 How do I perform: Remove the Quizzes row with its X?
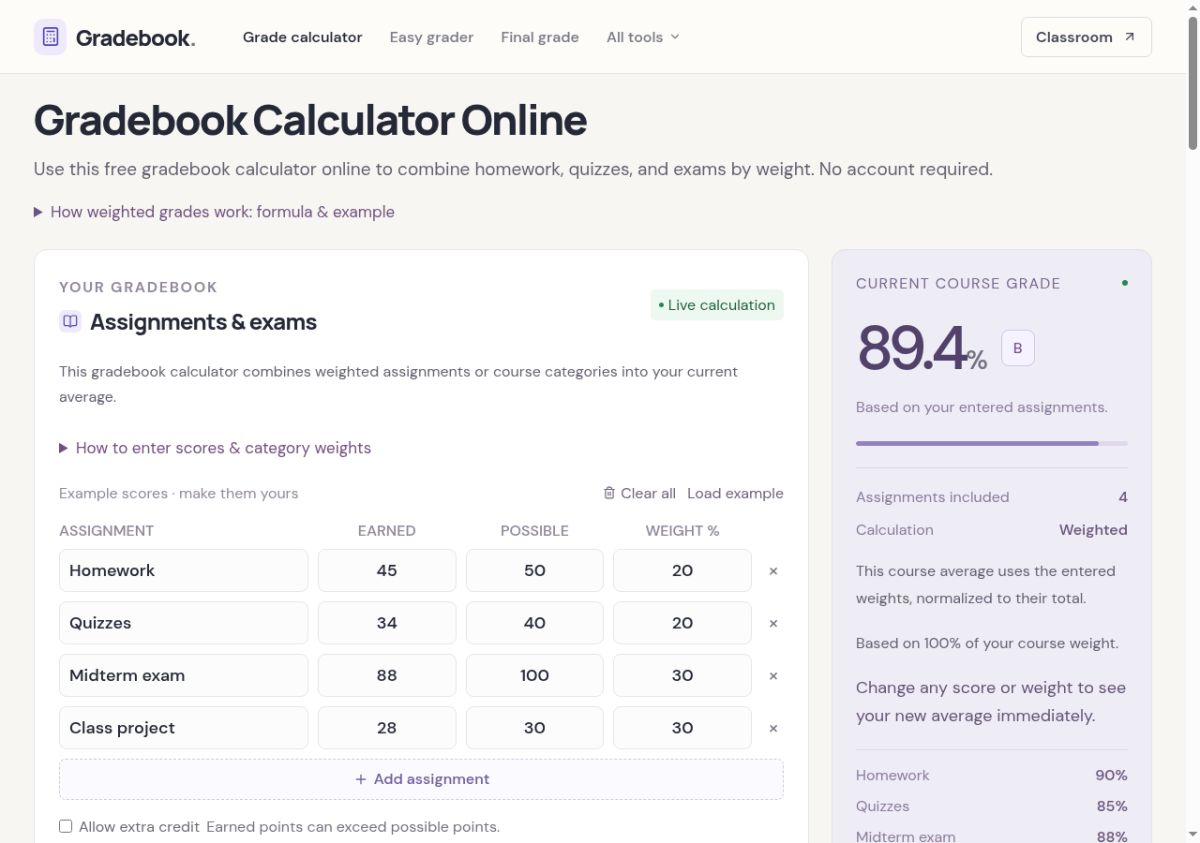point(773,623)
